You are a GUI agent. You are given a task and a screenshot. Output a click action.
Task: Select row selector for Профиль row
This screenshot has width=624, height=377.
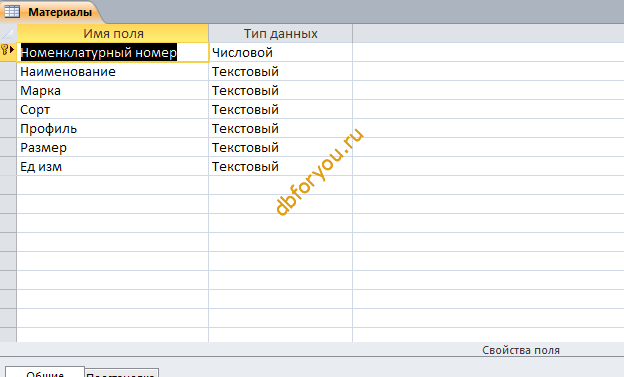click(x=8, y=129)
